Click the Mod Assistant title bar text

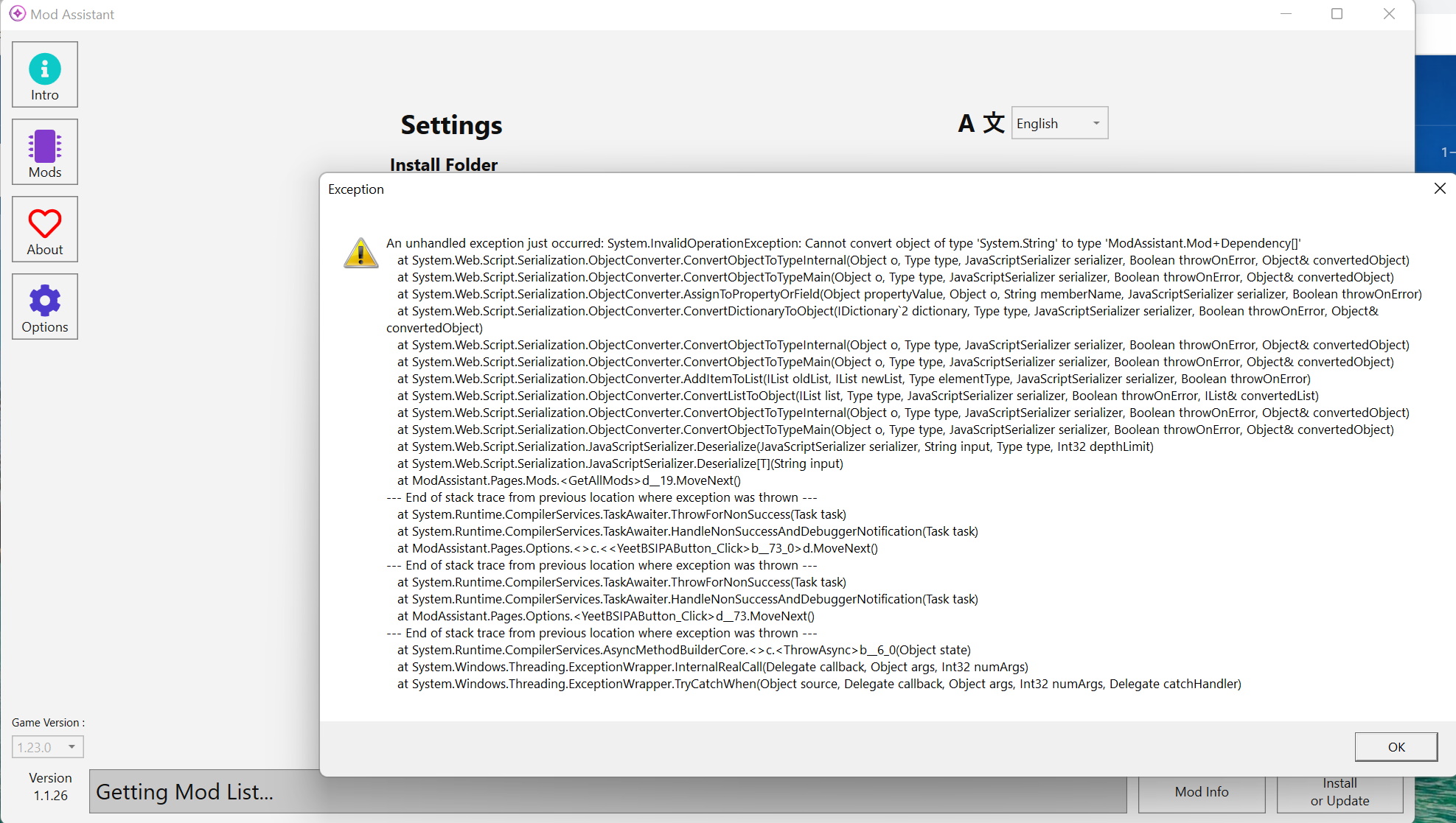72,15
